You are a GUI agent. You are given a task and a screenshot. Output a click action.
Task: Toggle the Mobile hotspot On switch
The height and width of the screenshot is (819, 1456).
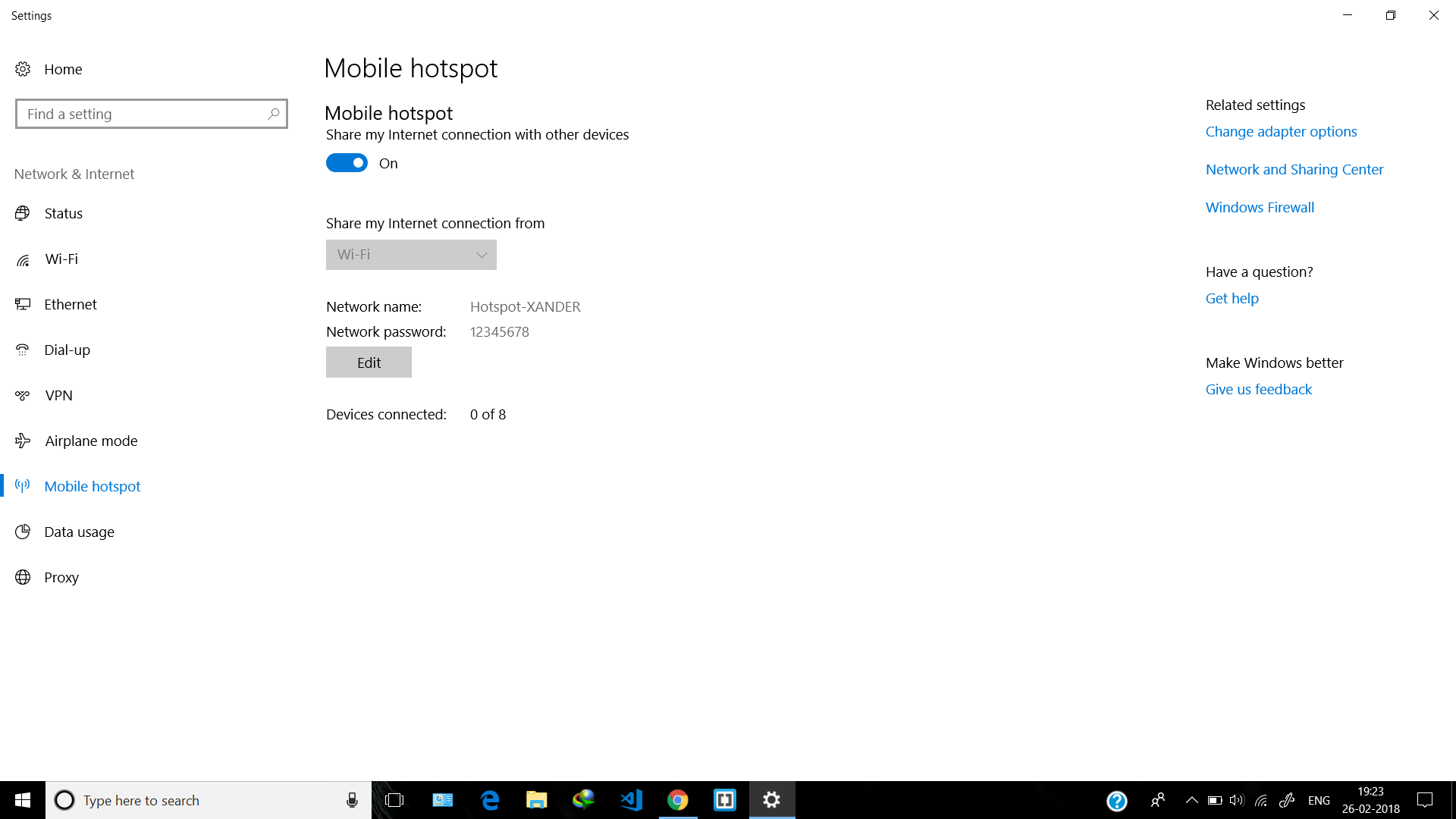(347, 162)
